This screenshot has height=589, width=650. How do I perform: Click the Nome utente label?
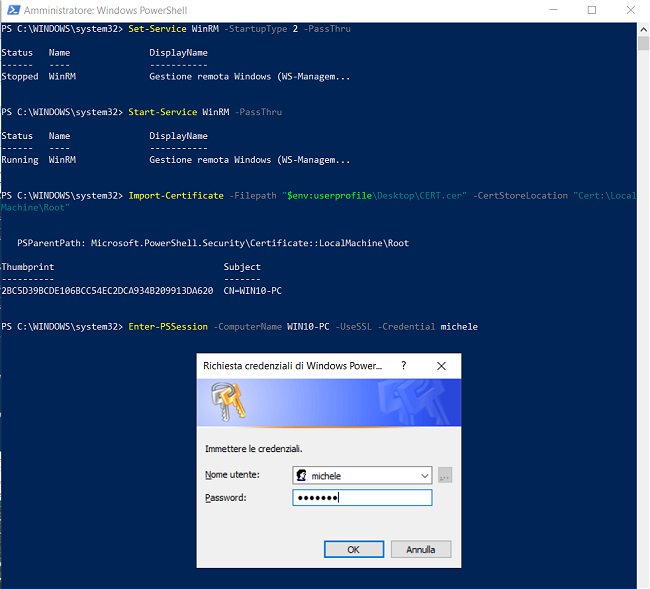[228, 476]
